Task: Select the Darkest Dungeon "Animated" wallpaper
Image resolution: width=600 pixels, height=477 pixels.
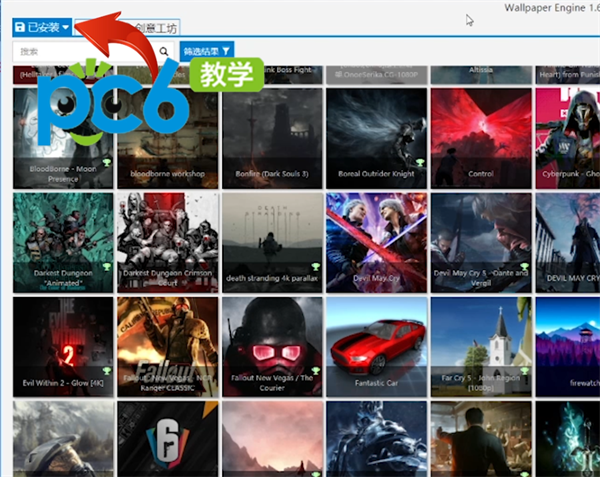Action: pyautogui.click(x=63, y=243)
